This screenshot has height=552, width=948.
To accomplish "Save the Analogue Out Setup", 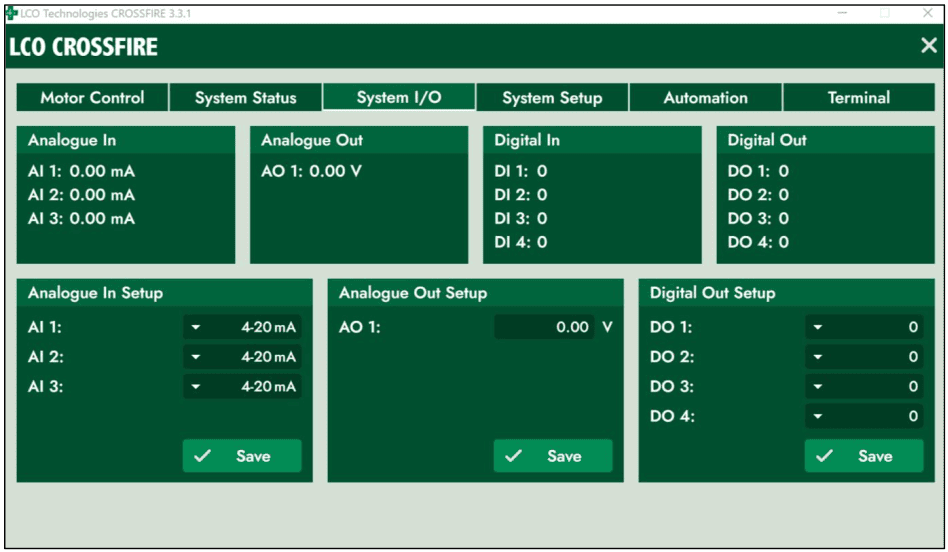I will (553, 456).
